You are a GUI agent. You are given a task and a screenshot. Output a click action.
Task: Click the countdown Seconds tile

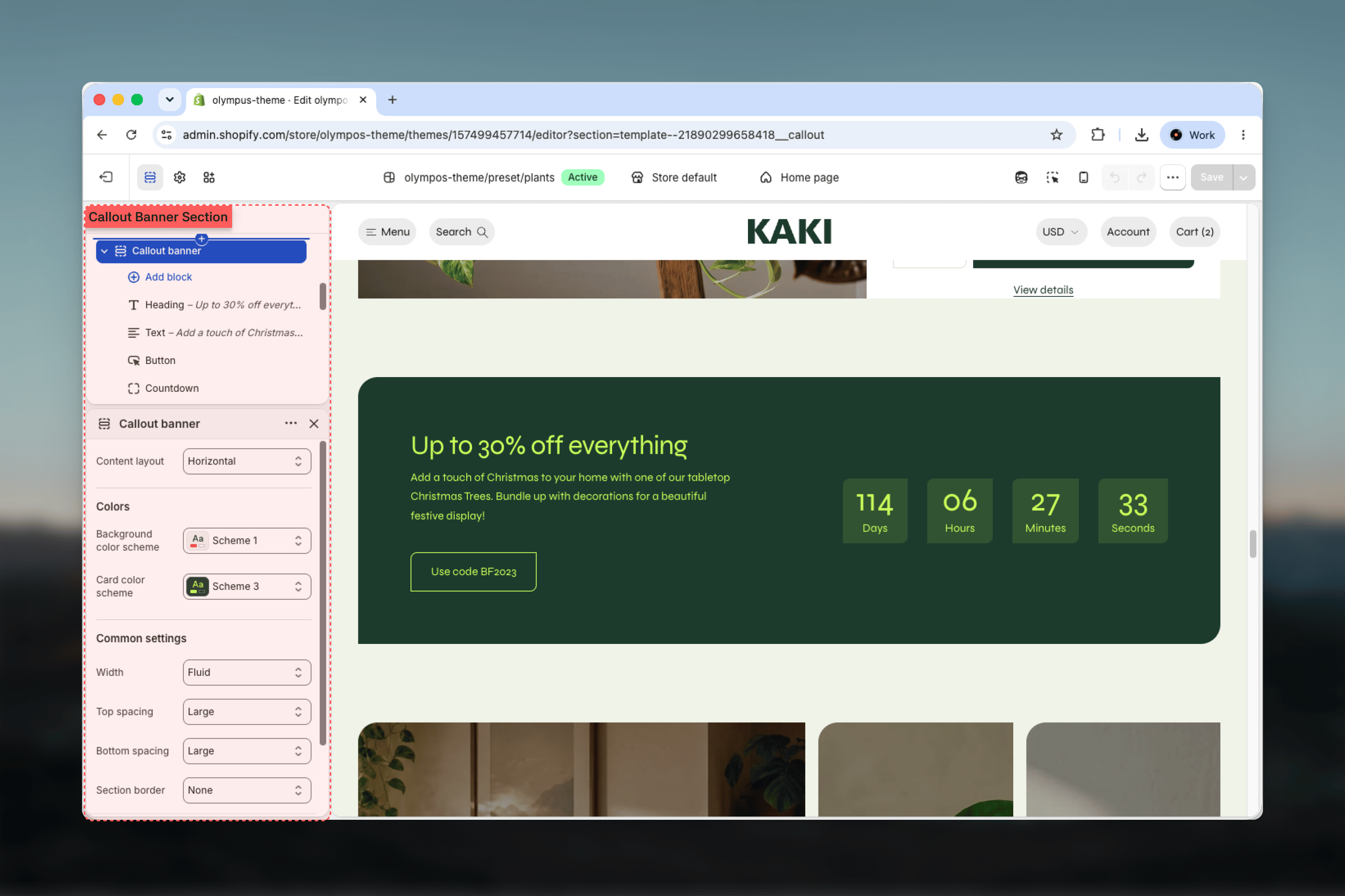1132,511
